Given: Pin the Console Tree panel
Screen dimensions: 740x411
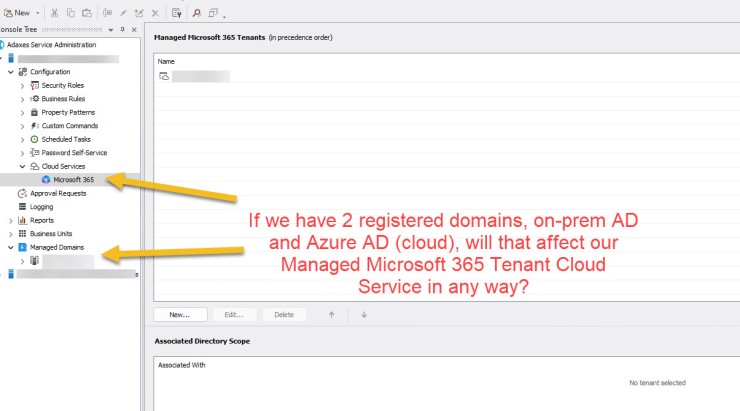Looking at the screenshot, I should [x=122, y=30].
